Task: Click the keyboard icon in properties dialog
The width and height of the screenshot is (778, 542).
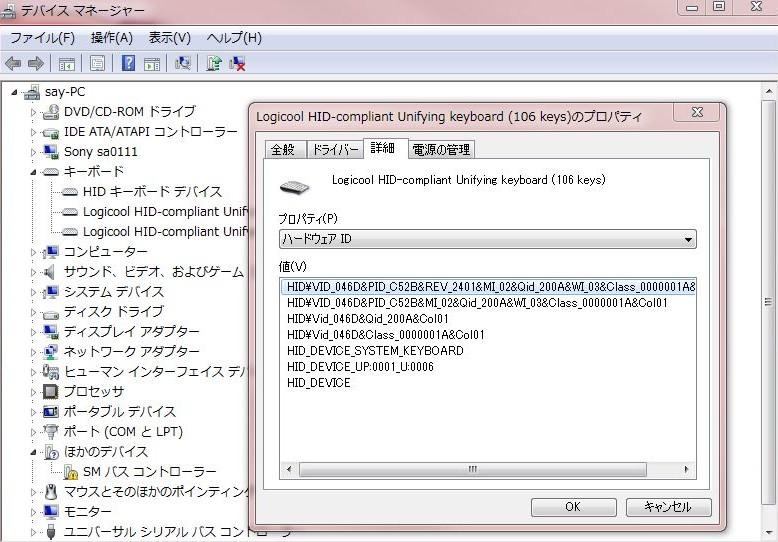Action: pos(294,187)
